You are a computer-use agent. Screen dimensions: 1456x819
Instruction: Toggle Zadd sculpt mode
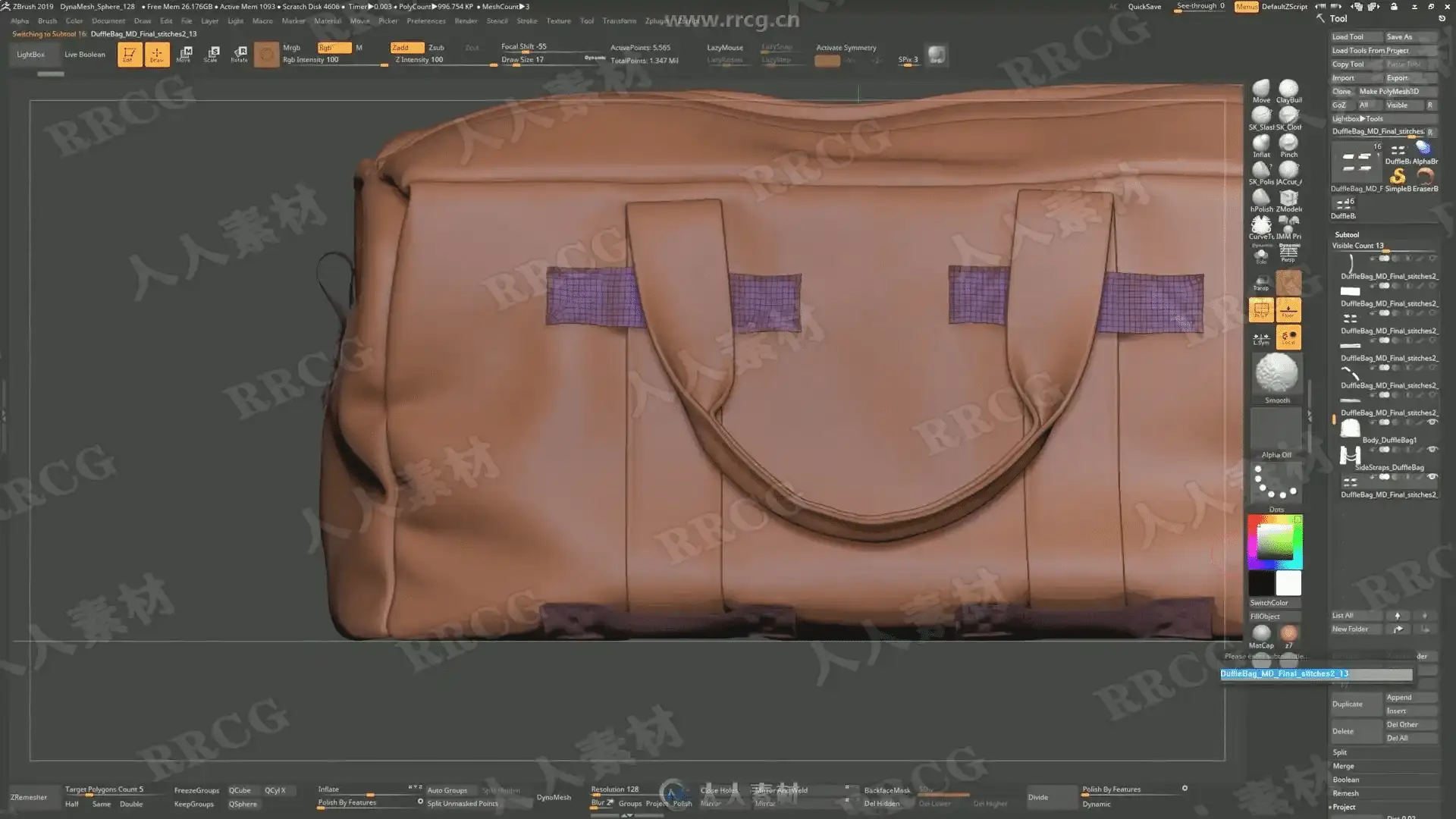(x=406, y=47)
